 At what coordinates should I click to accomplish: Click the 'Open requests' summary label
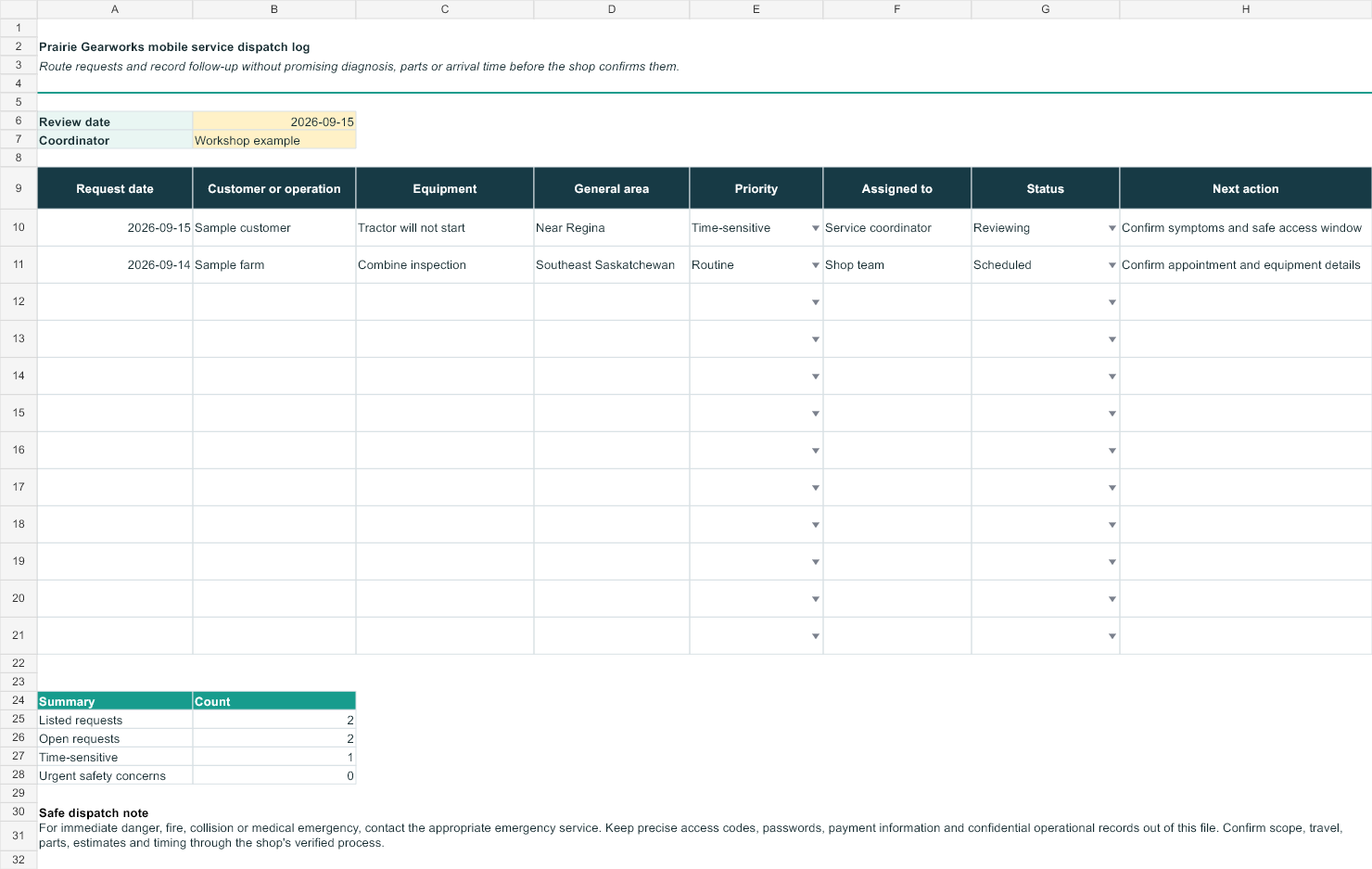(x=115, y=738)
